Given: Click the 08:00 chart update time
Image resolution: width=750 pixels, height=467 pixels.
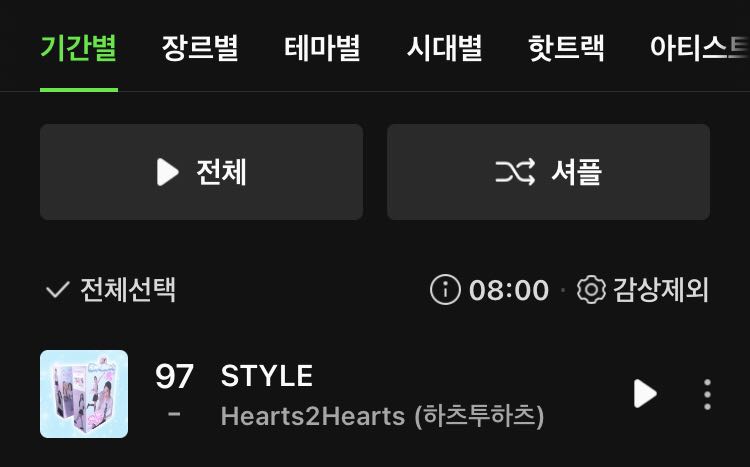Looking at the screenshot, I should pos(508,290).
